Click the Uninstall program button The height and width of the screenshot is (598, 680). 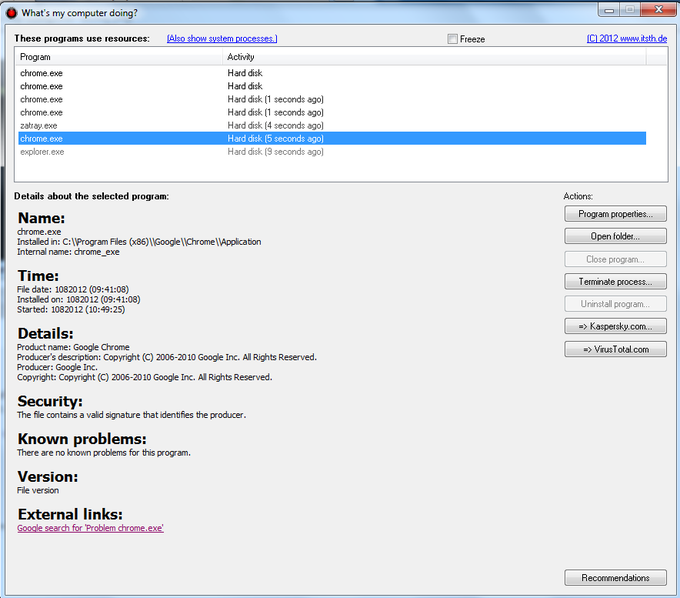pos(615,304)
